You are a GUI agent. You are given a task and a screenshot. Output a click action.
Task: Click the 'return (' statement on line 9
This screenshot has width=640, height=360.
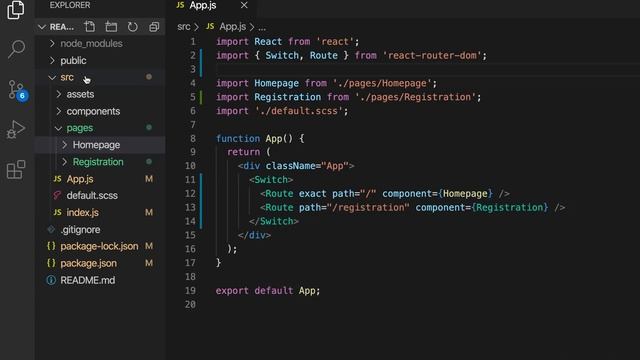point(249,152)
